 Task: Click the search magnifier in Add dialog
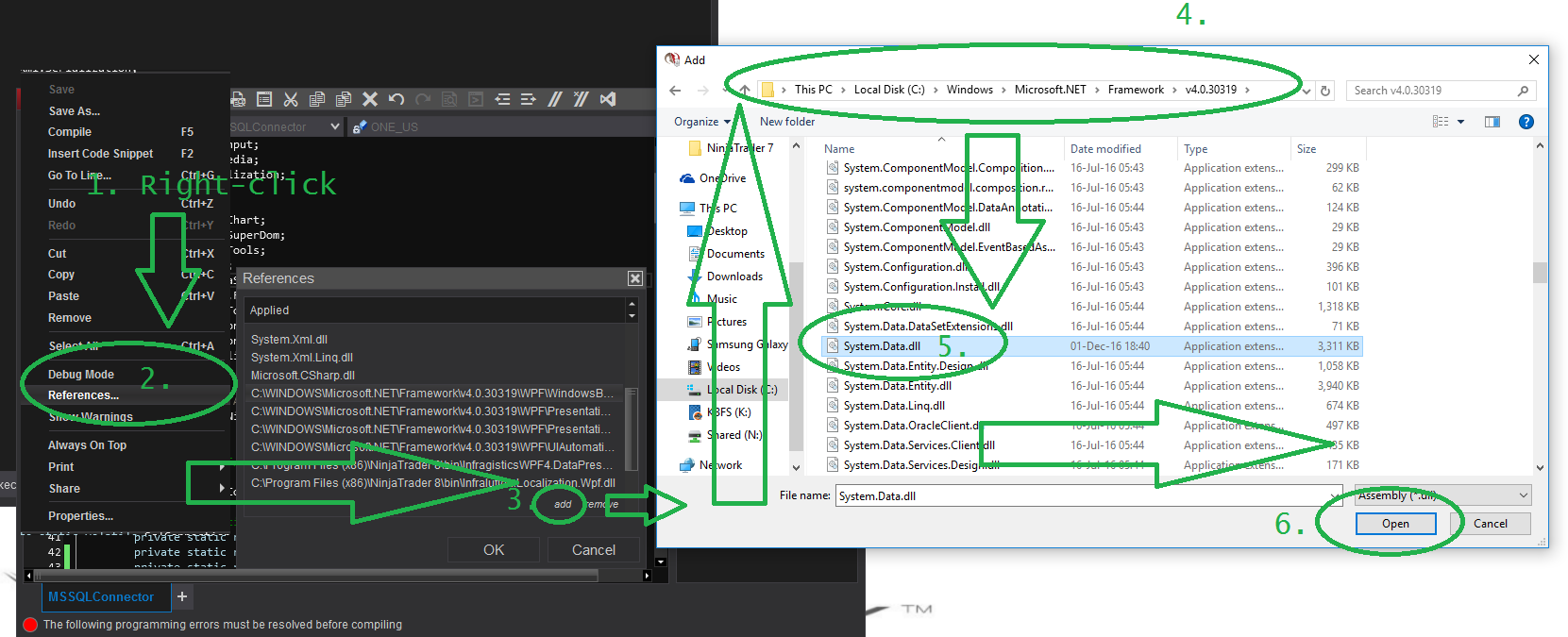(1523, 91)
